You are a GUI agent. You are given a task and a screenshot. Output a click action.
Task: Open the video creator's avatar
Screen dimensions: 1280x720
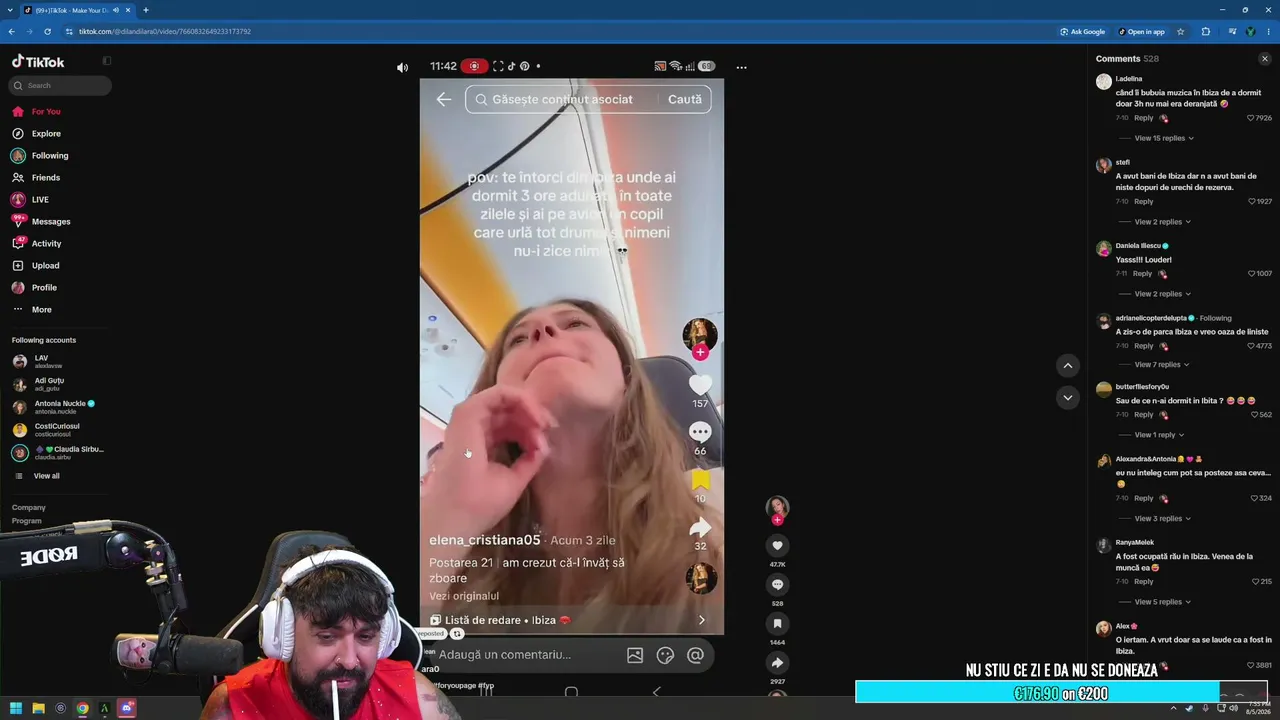pyautogui.click(x=777, y=507)
